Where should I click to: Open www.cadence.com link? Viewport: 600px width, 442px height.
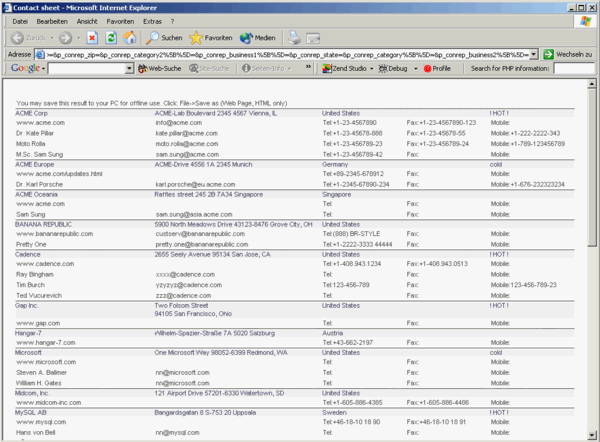click(x=45, y=264)
